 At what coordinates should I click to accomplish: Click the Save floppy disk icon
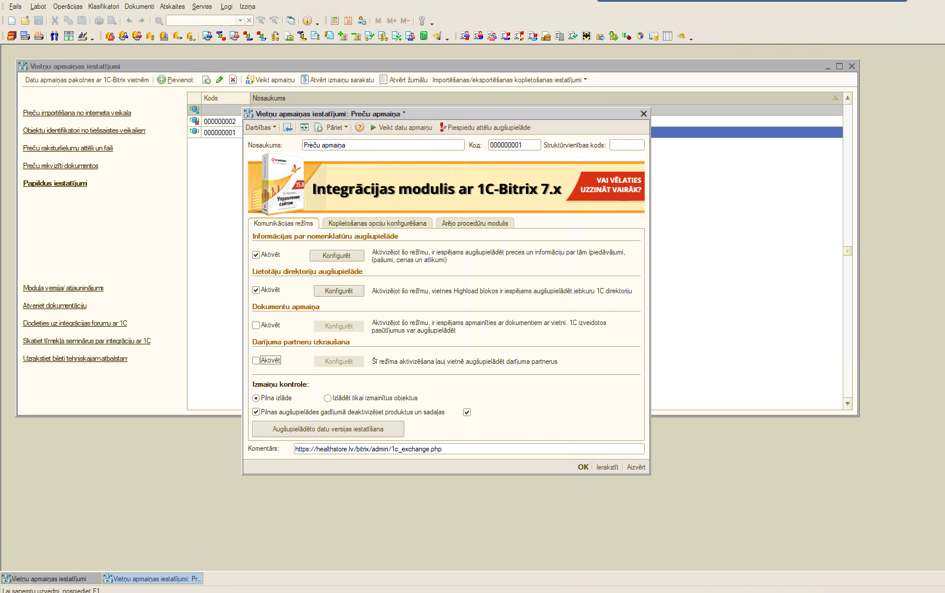(39, 20)
